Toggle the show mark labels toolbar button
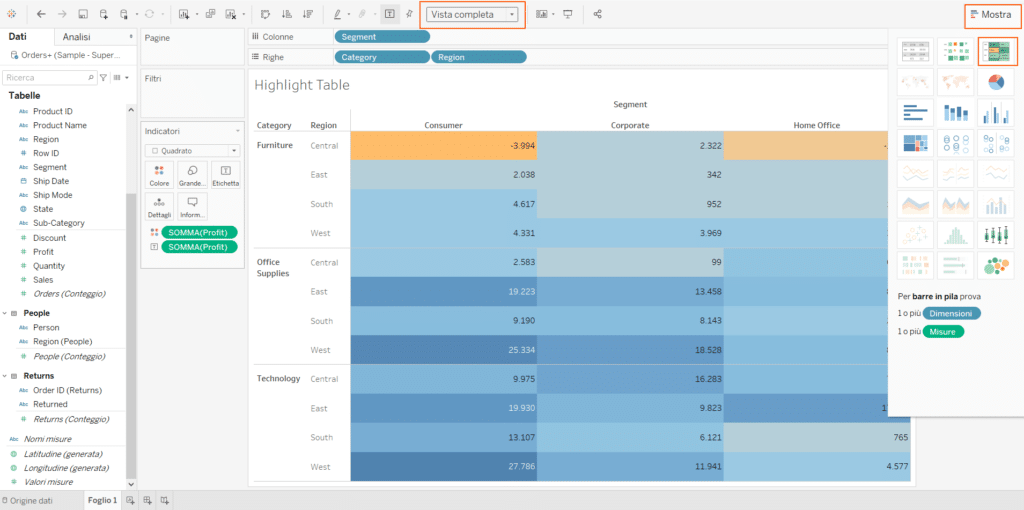Screen dimensions: 1024x510 [388, 14]
